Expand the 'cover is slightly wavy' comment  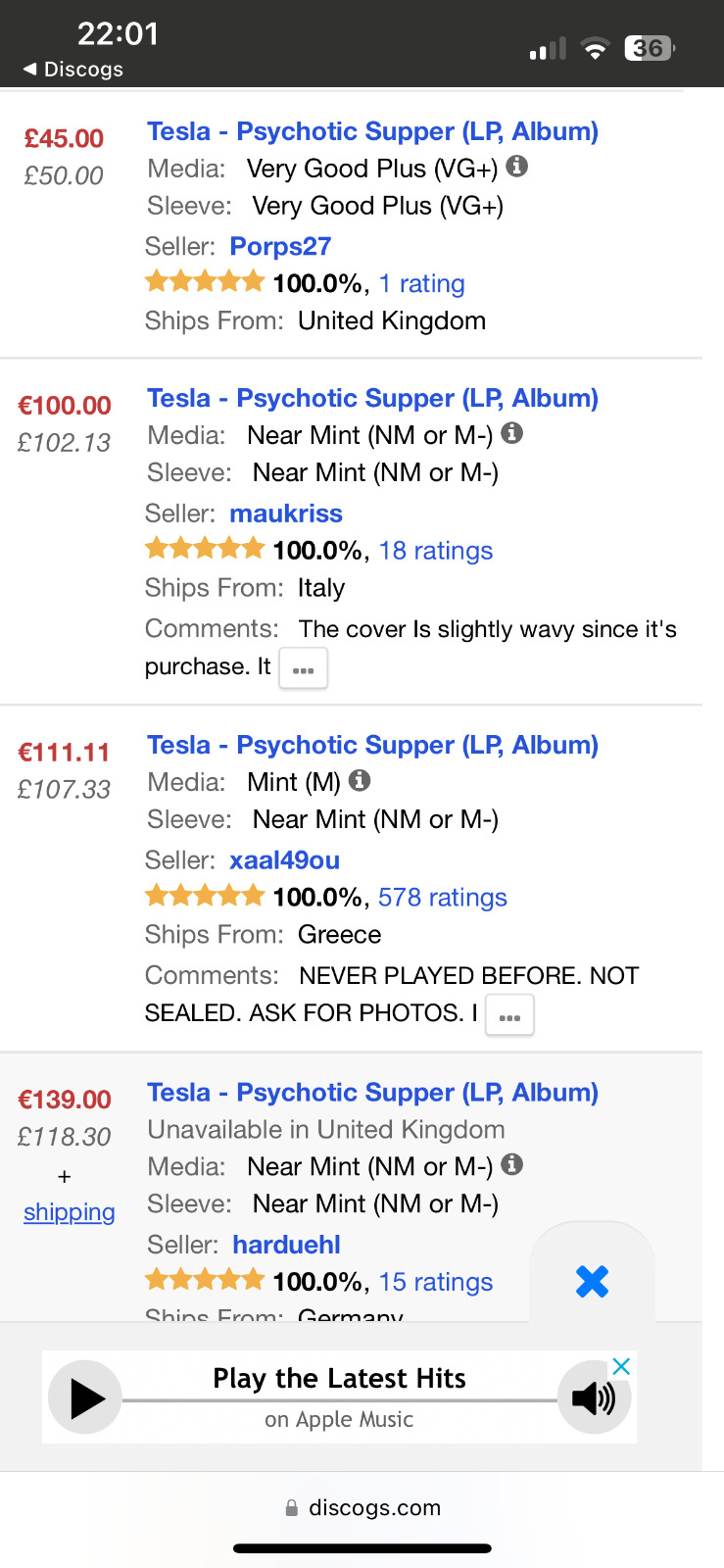(304, 669)
